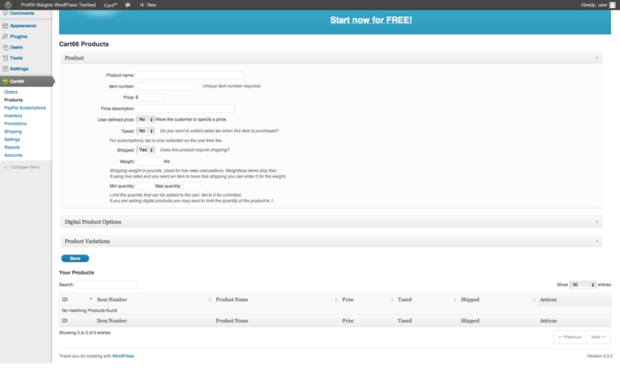Click the Collapse menu arrow icon
The height and width of the screenshot is (369, 620).
tap(5, 167)
